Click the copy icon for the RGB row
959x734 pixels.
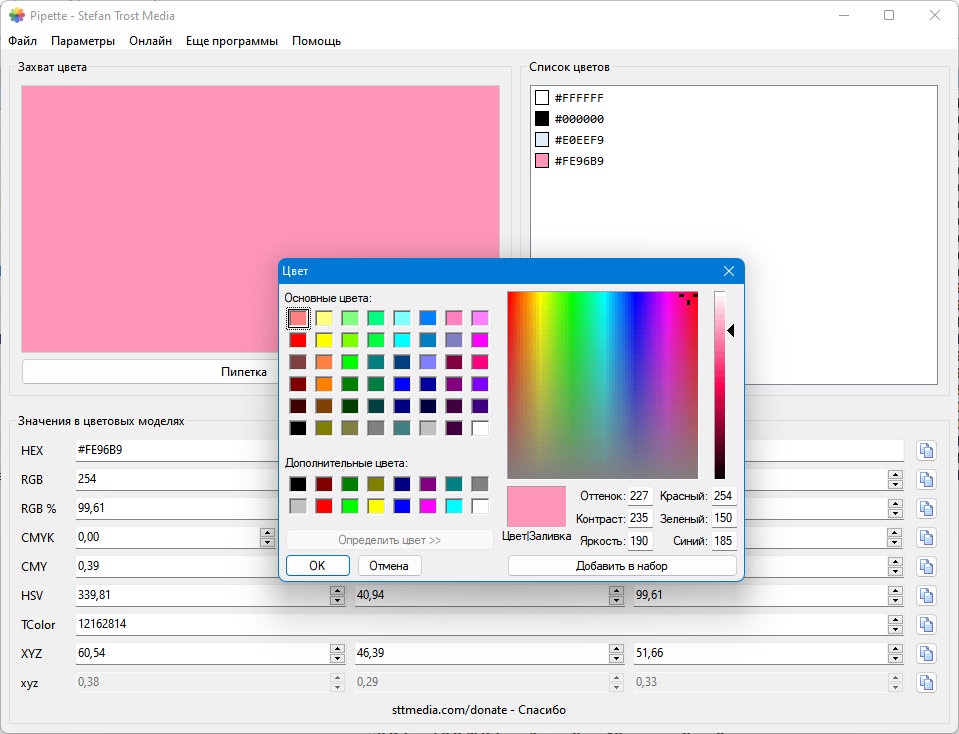[927, 480]
